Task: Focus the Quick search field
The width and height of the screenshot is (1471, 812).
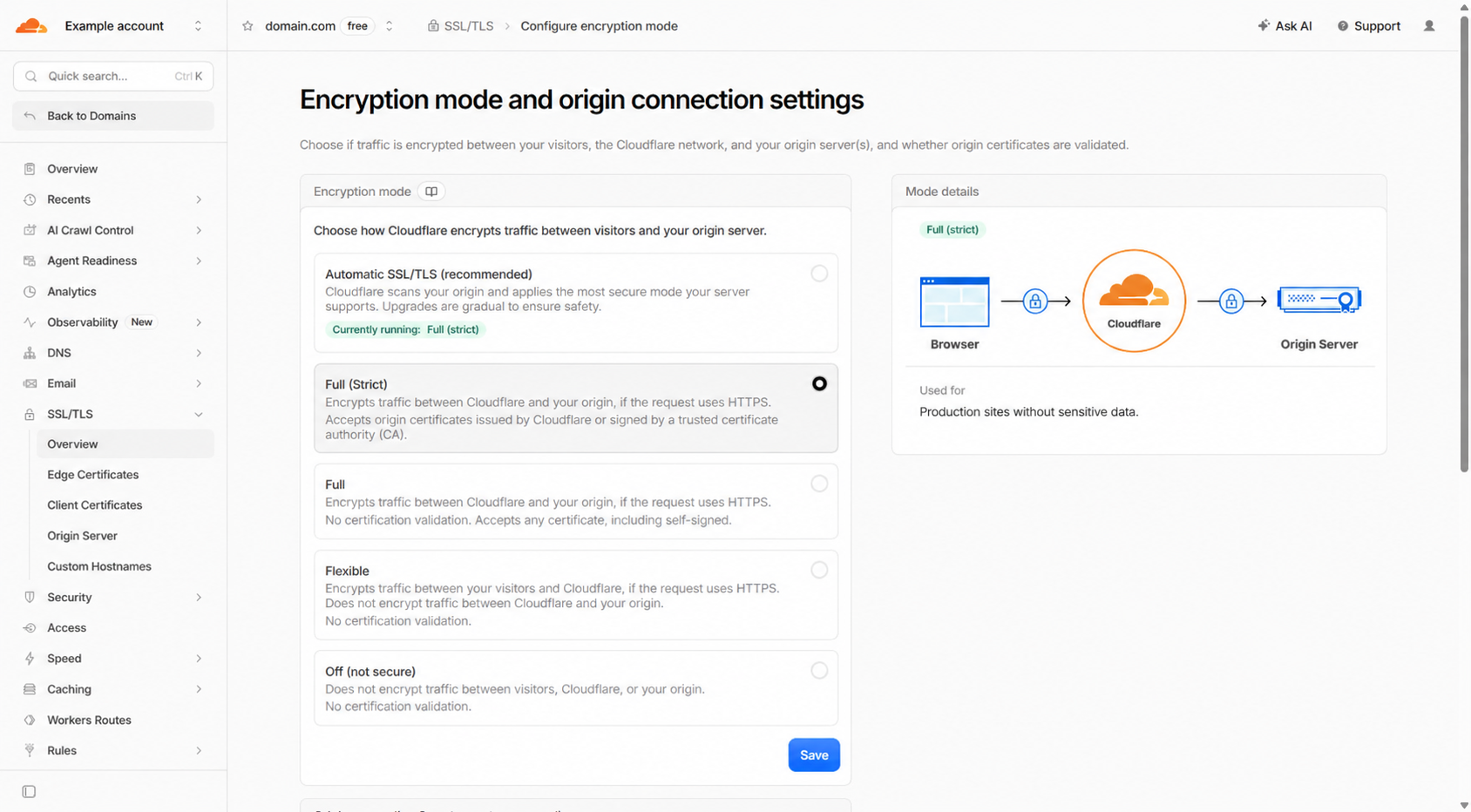Action: (x=113, y=77)
